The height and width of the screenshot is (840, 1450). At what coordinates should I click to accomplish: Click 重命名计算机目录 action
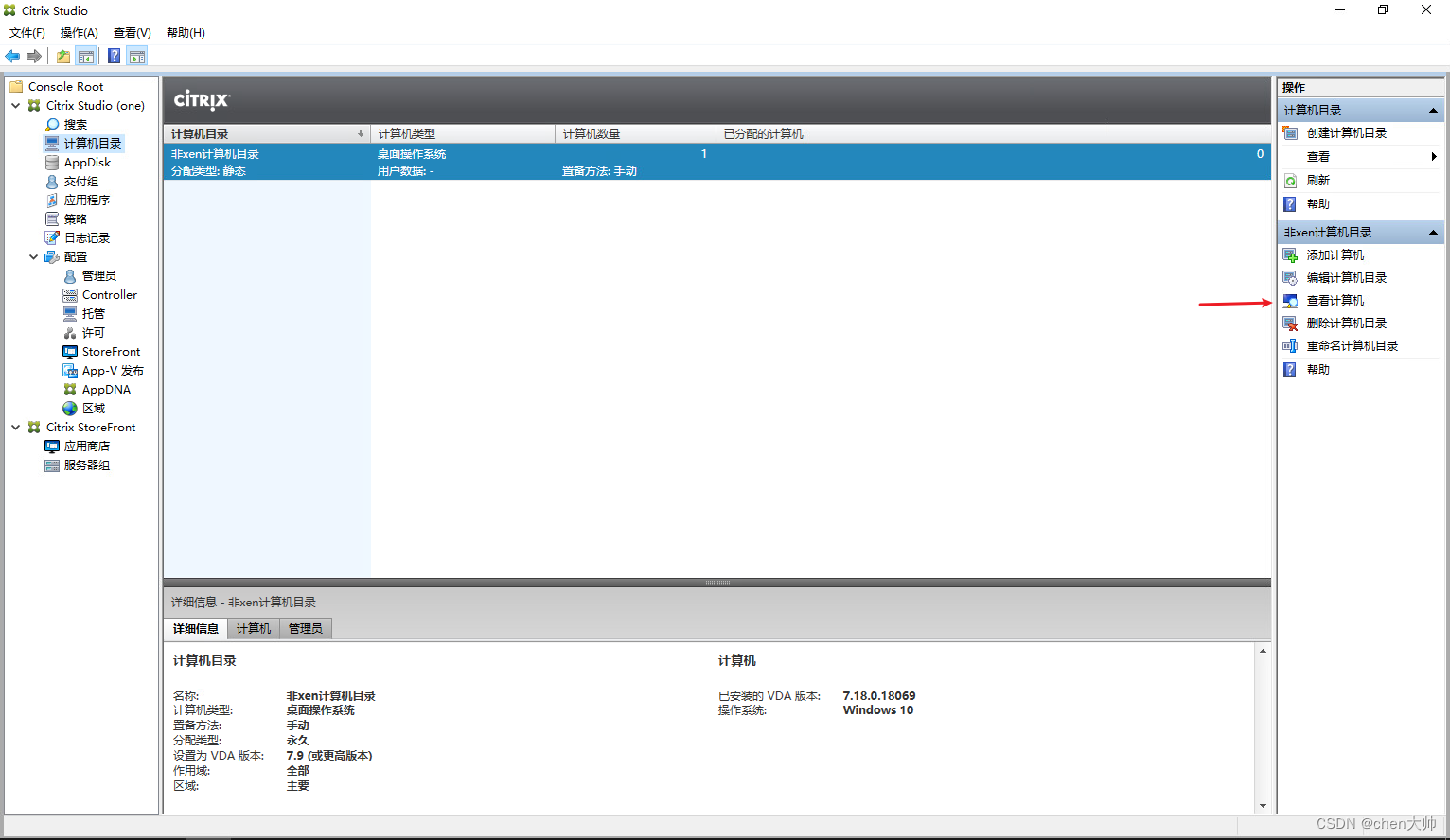[1353, 346]
